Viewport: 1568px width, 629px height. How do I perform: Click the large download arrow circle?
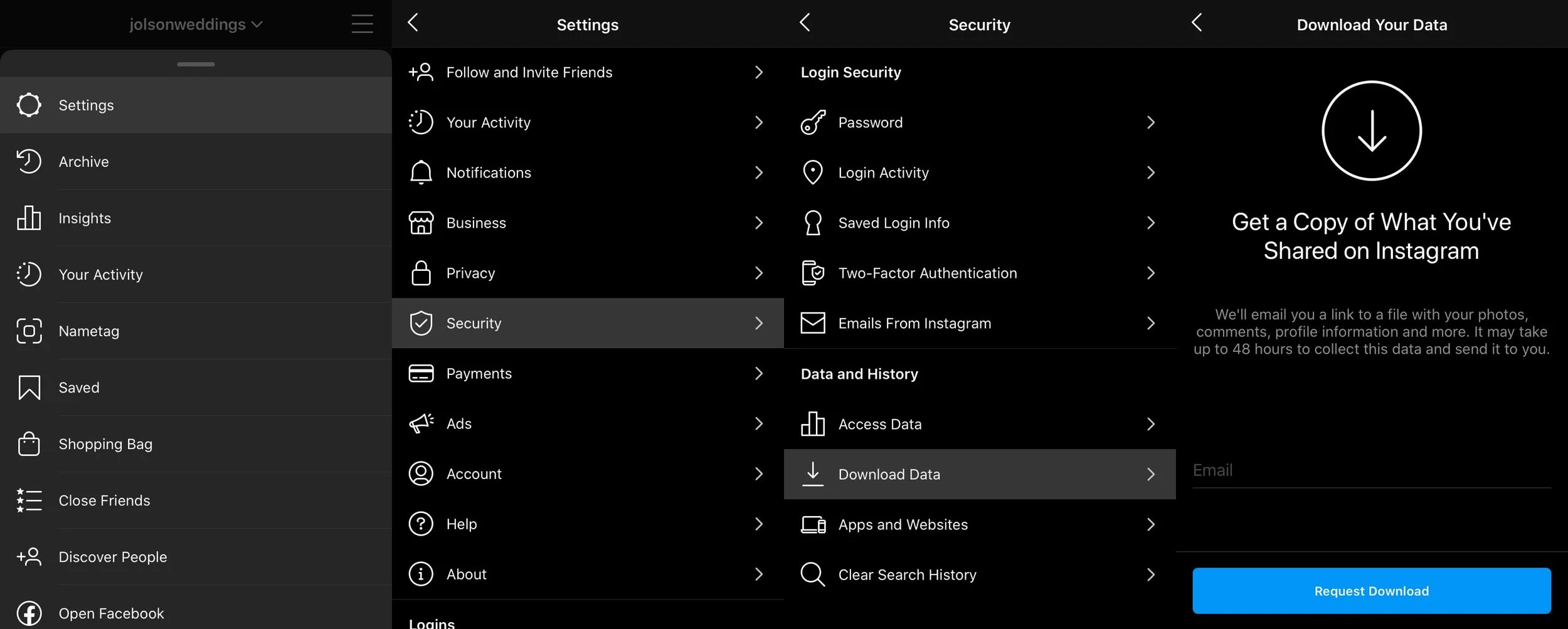(x=1371, y=130)
